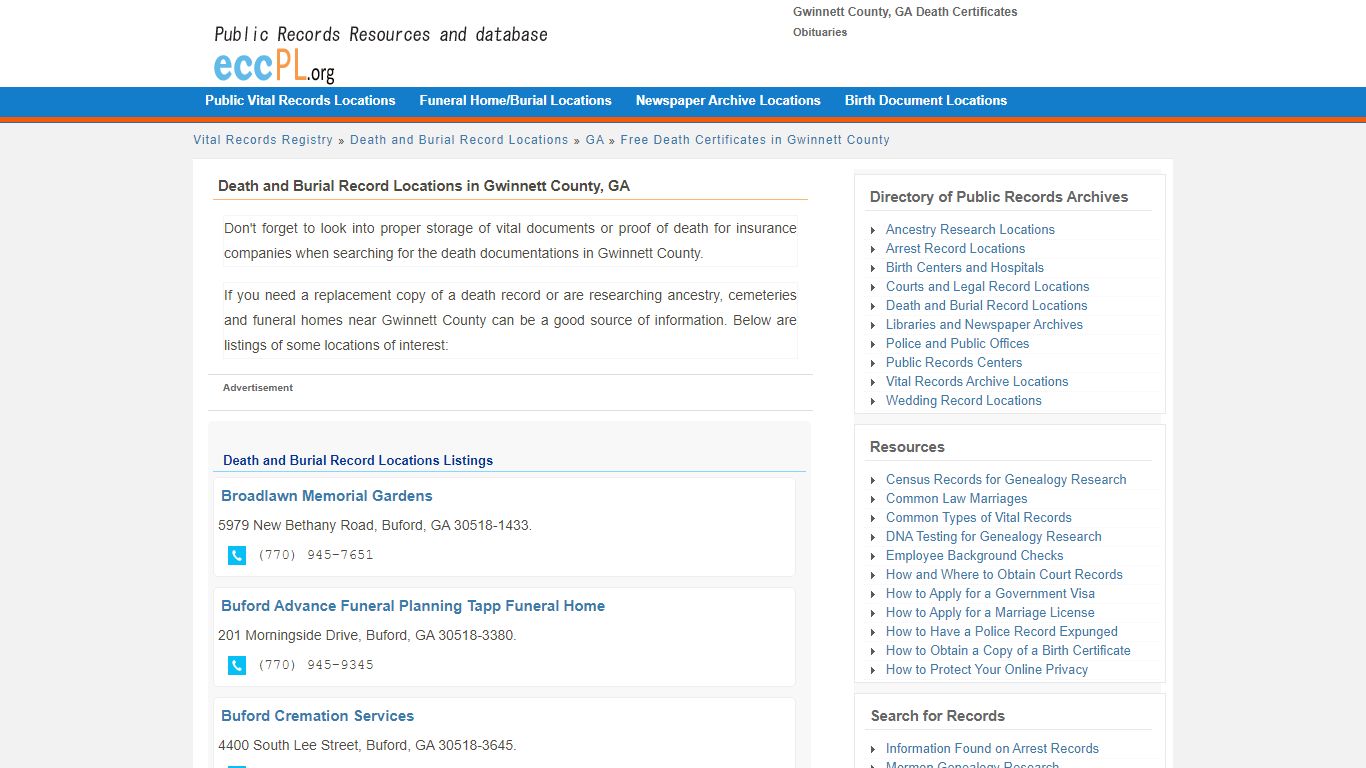Click arrow bullet beside Census Records entry

pyautogui.click(x=873, y=481)
